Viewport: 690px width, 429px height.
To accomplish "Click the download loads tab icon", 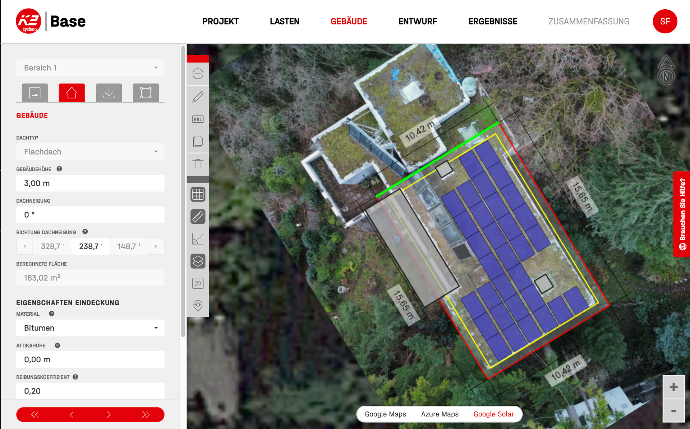I will (109, 93).
